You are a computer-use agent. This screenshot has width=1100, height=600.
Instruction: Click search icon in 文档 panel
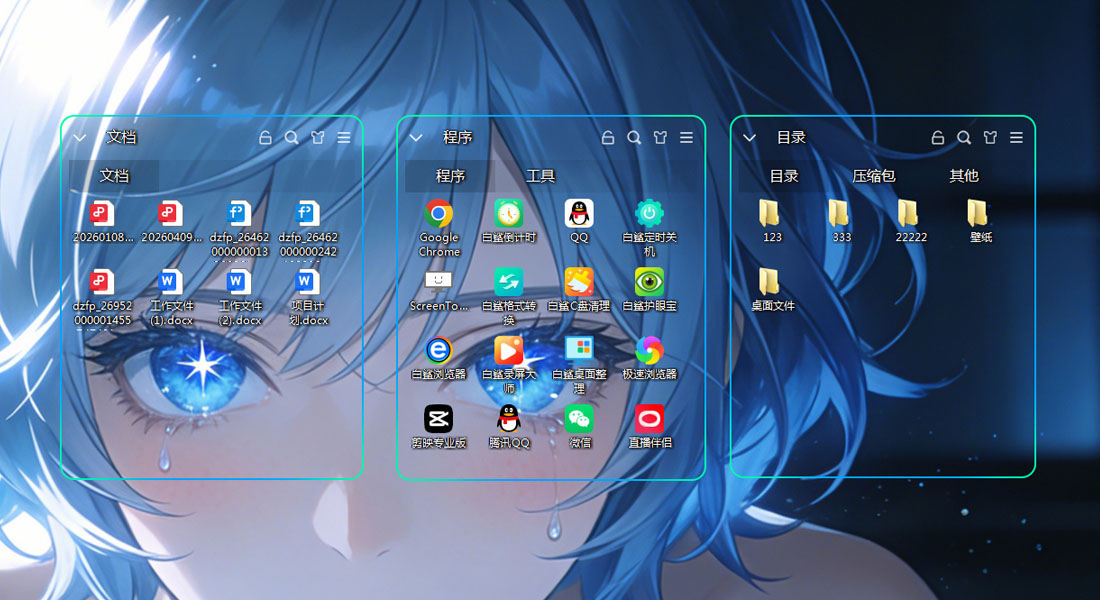pos(291,138)
